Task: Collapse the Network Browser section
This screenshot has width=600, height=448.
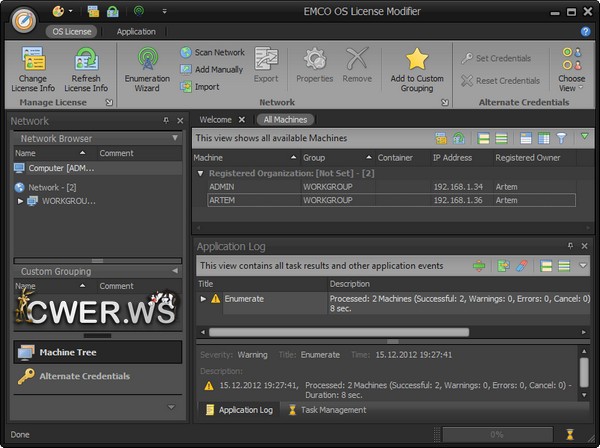Action: pyautogui.click(x=176, y=138)
